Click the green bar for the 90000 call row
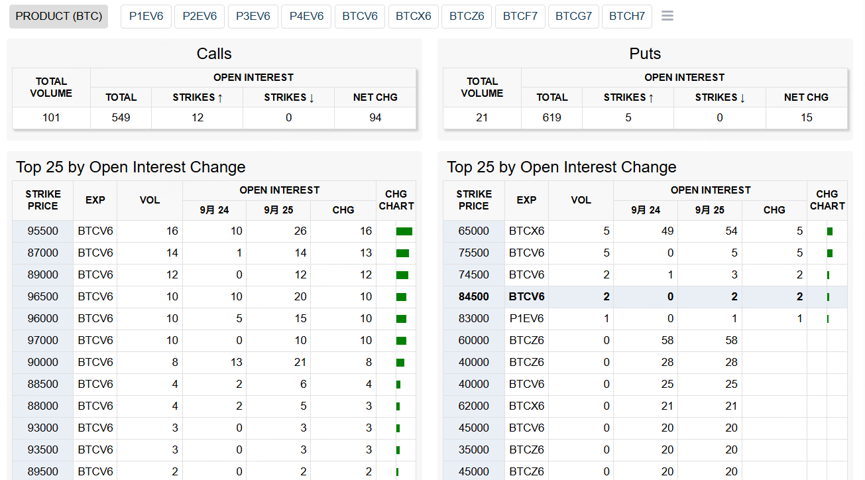Viewport: 865px width, 480px height. pyautogui.click(x=401, y=362)
